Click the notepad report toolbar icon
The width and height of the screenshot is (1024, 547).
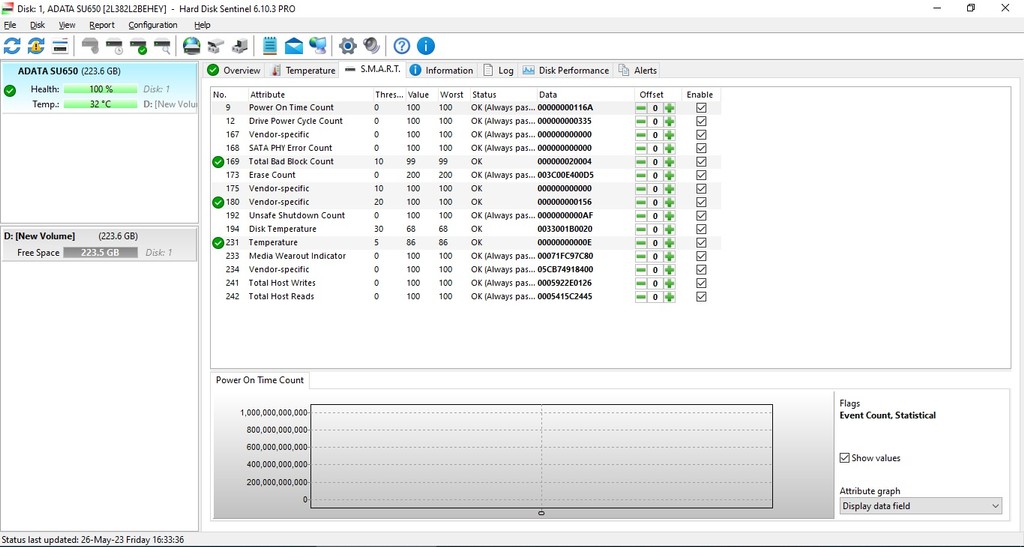[x=269, y=46]
